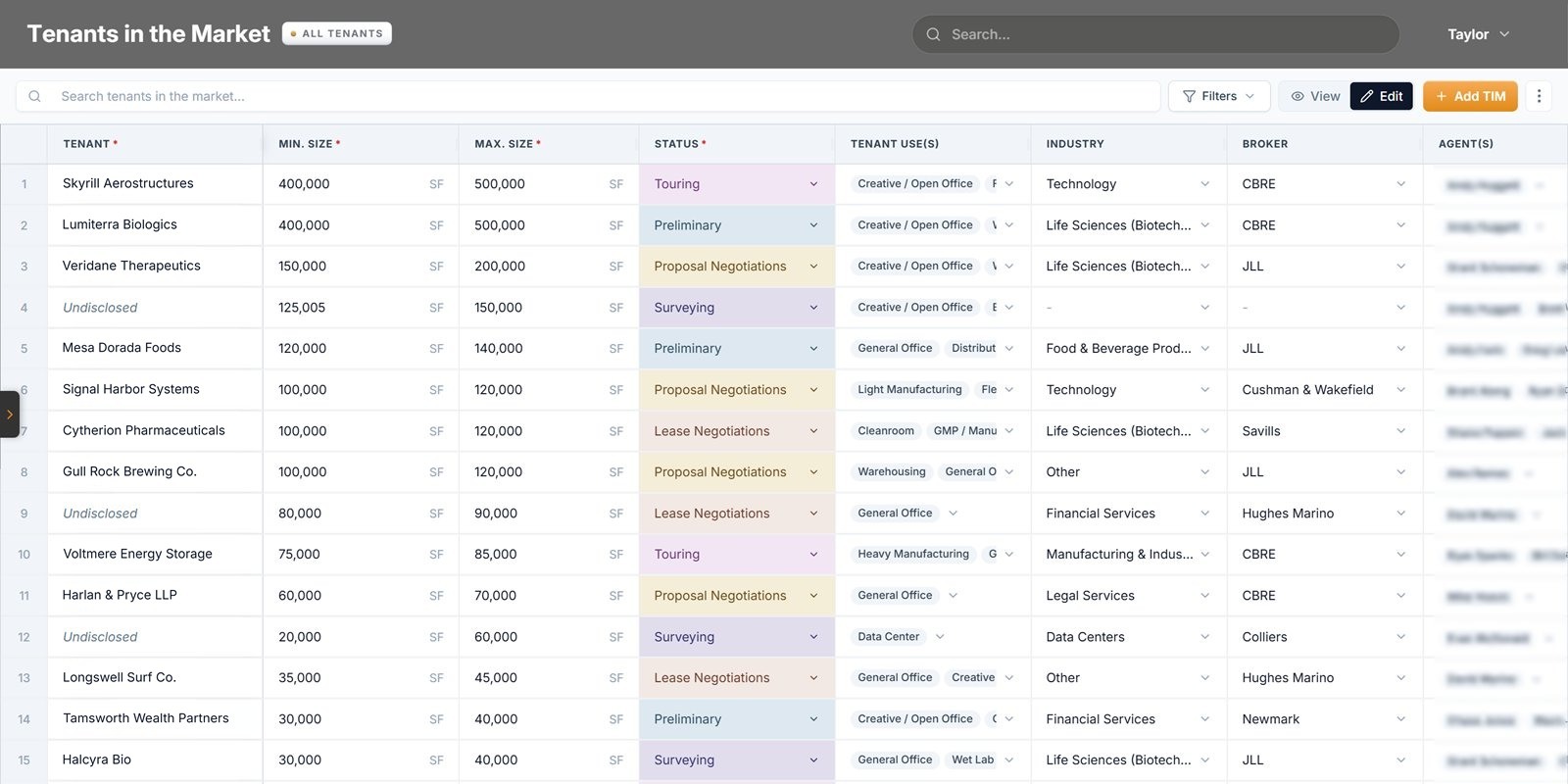
Task: Click the Food & Beverage industry cell
Action: coord(1128,349)
